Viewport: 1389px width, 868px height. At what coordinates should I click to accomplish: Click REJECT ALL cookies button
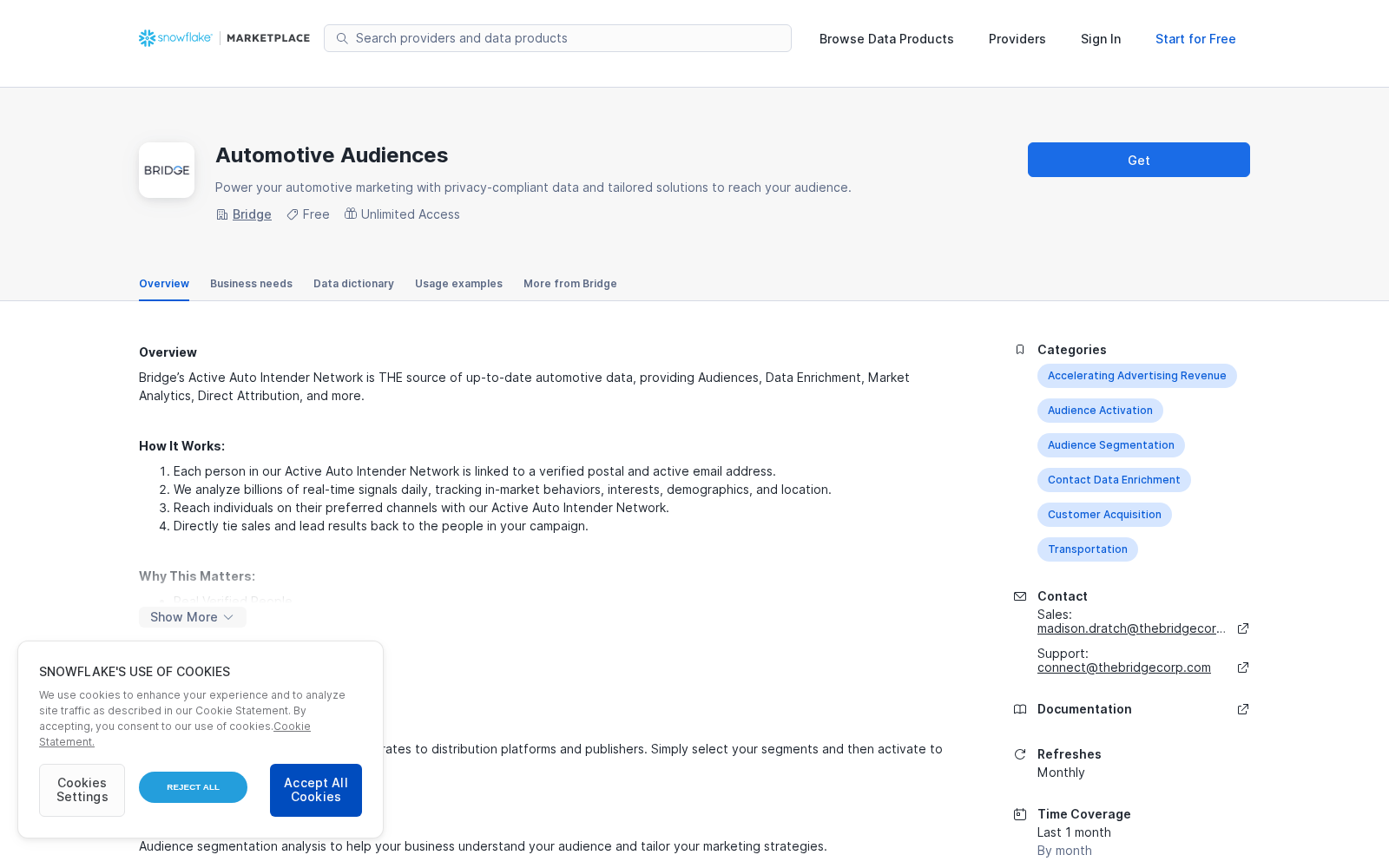[x=193, y=787]
